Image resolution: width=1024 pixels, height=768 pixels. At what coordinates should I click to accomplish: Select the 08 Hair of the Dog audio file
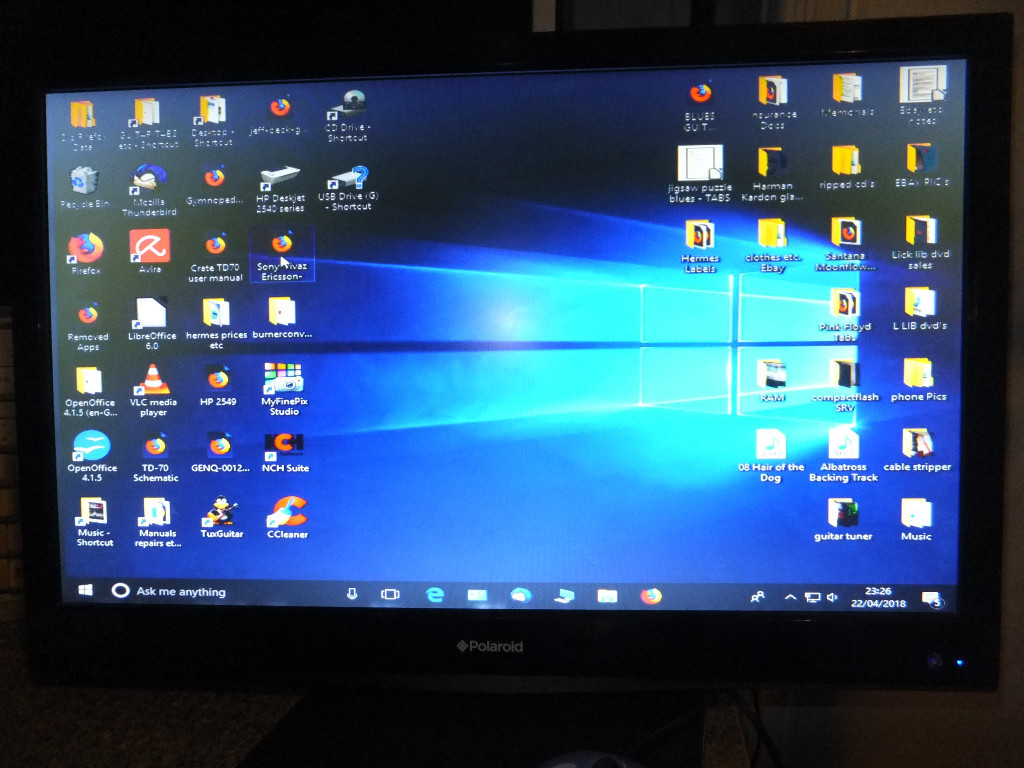point(771,456)
